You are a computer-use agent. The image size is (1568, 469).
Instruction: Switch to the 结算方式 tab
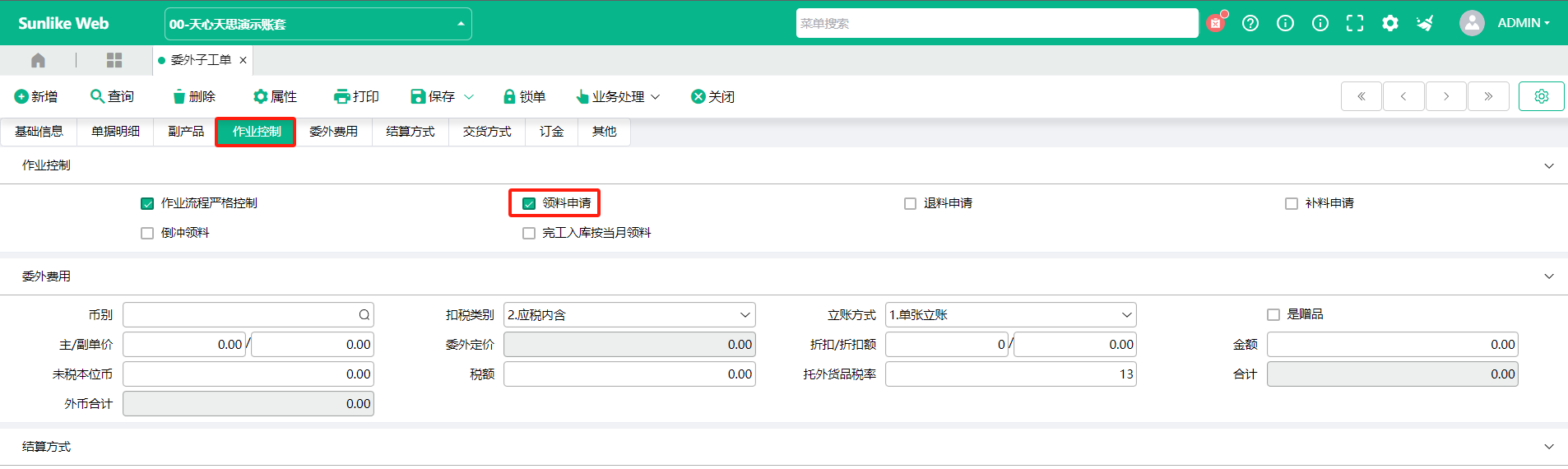point(410,132)
